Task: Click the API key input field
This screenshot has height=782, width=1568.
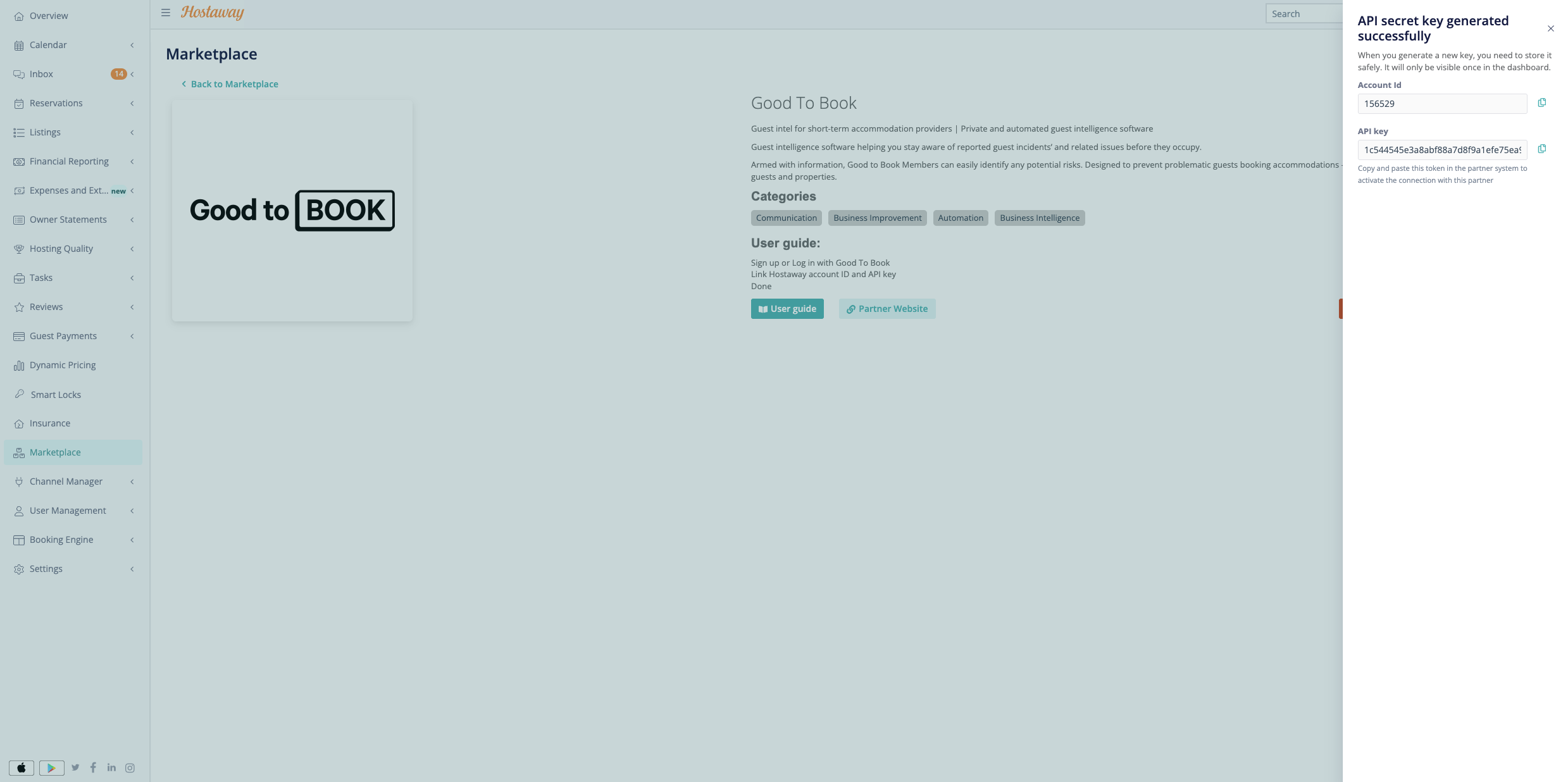Action: coord(1442,150)
